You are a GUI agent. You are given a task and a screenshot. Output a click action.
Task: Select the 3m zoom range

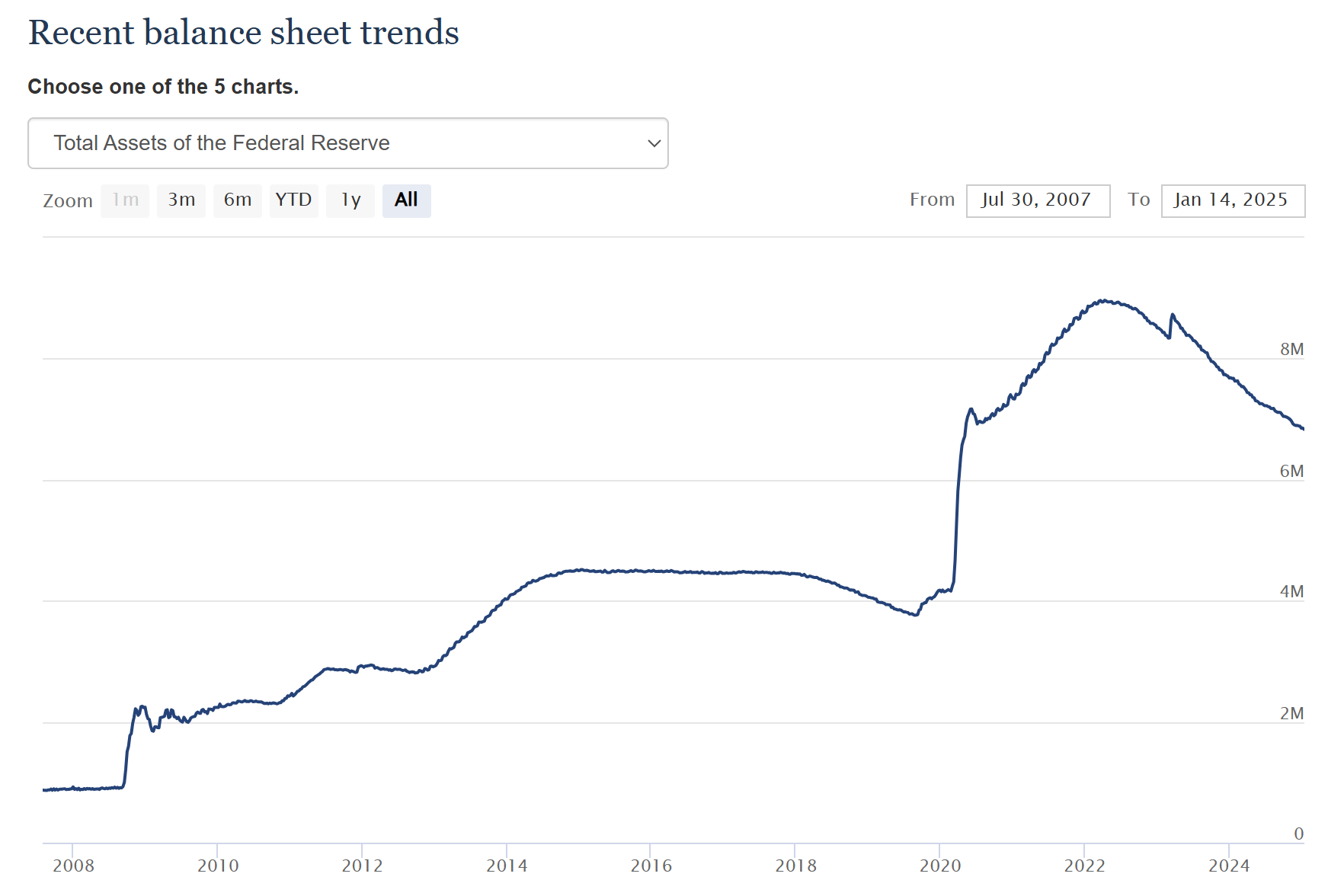[x=181, y=200]
